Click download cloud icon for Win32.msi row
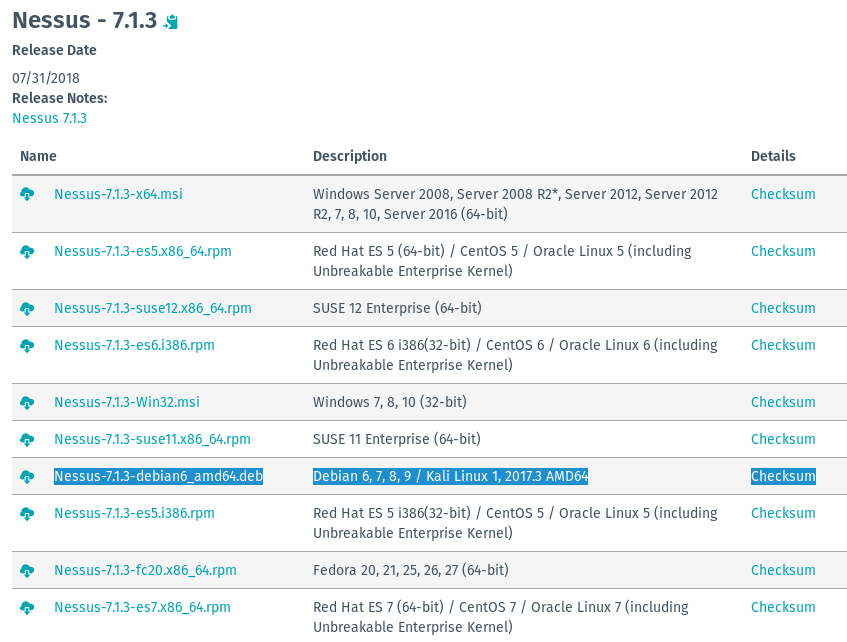The image size is (847, 642). pyautogui.click(x=27, y=402)
